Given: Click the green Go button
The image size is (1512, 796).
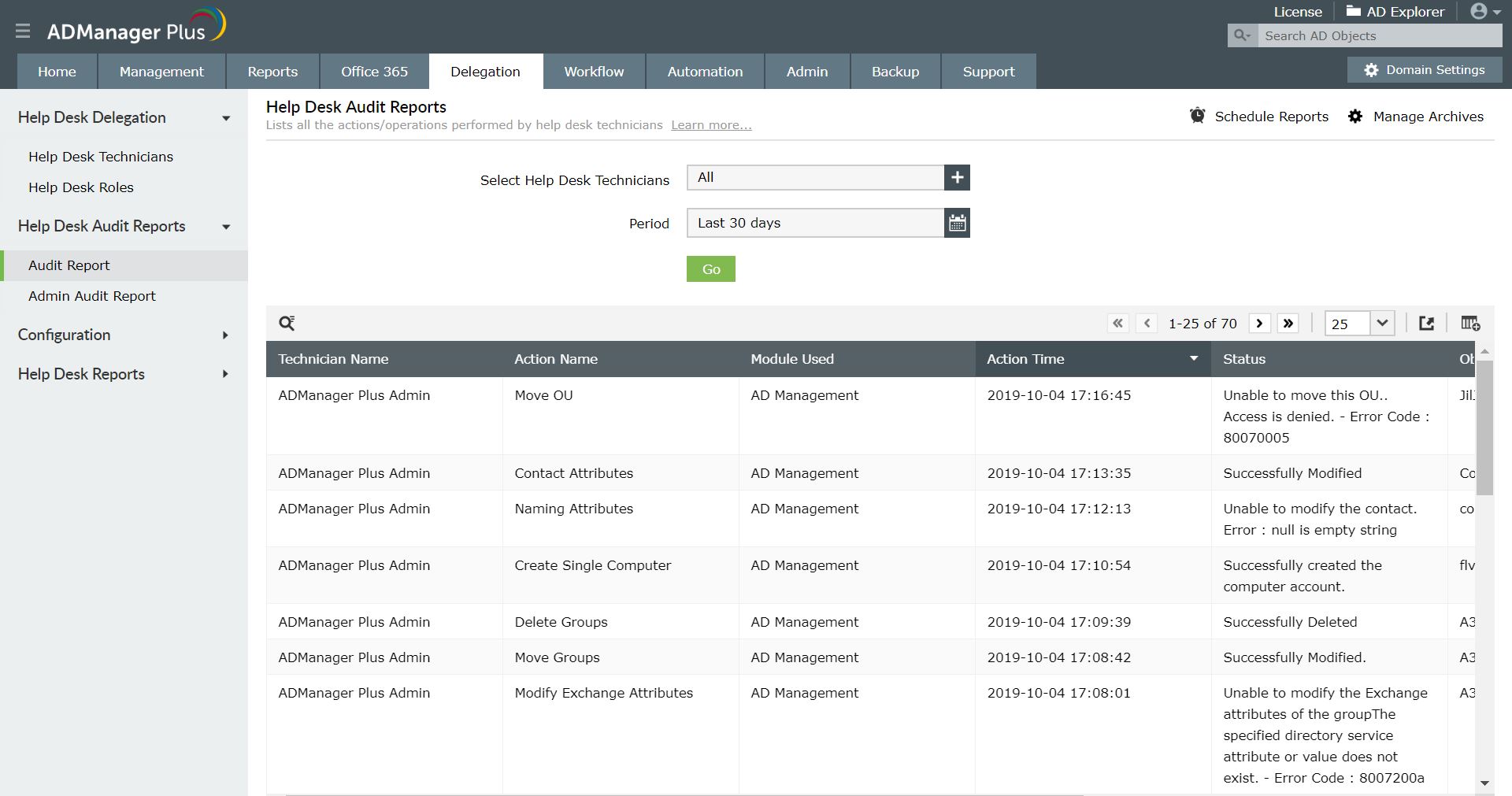Looking at the screenshot, I should (x=711, y=269).
